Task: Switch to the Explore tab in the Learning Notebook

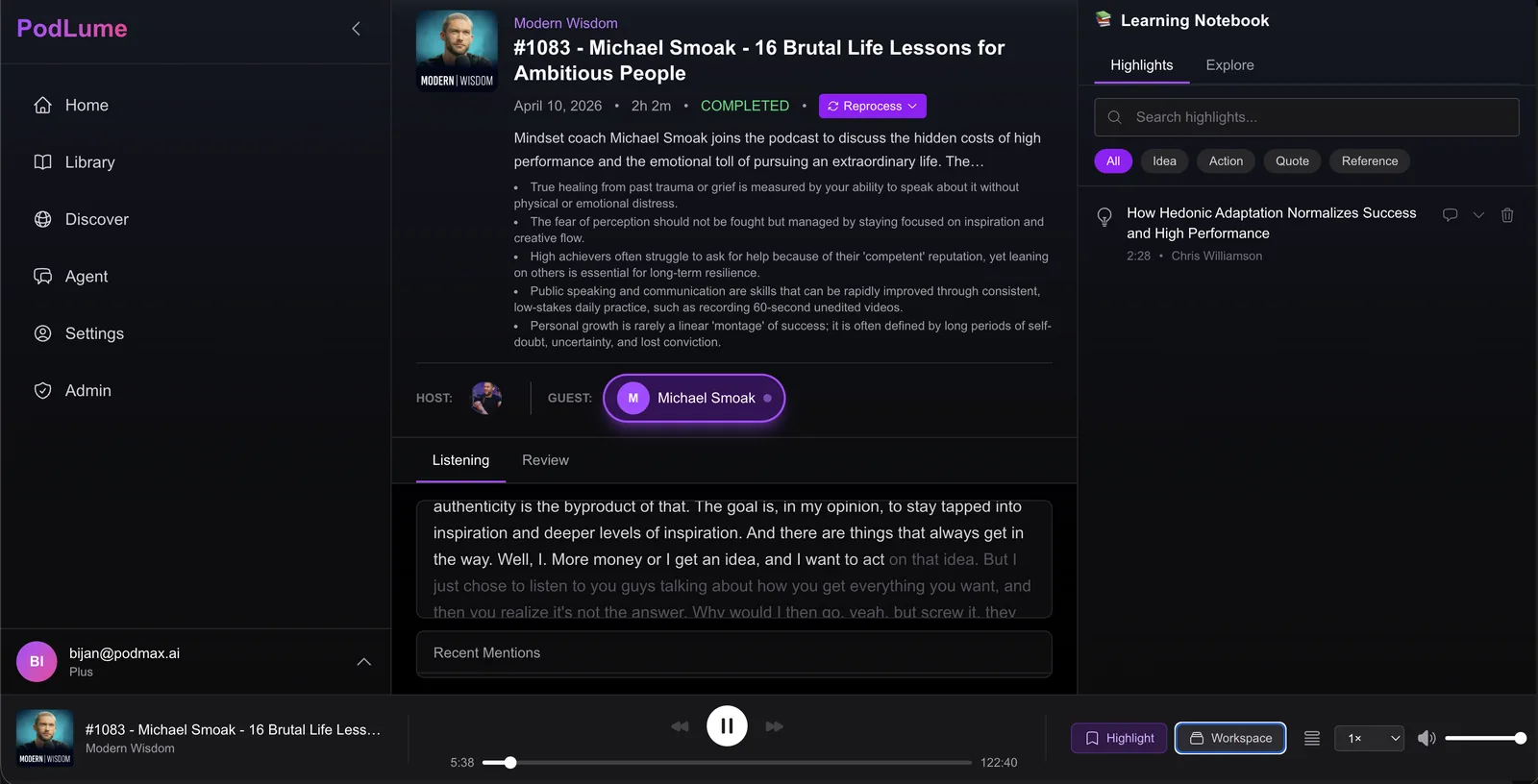Action: click(1229, 65)
